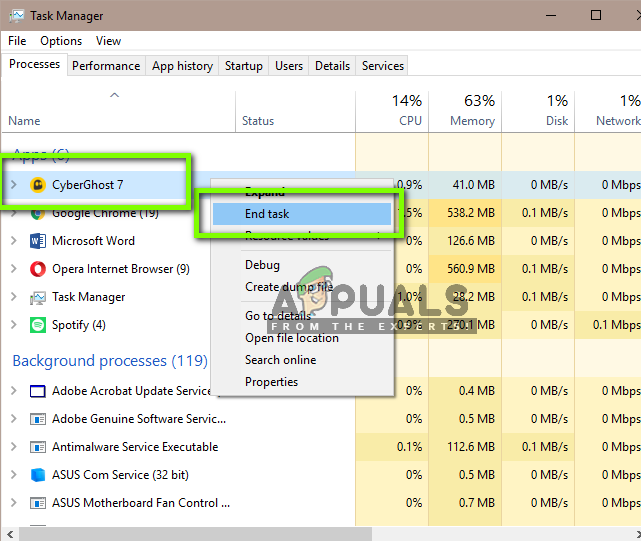
Task: Click the 0.1 Mbps network value
Action: click(616, 325)
